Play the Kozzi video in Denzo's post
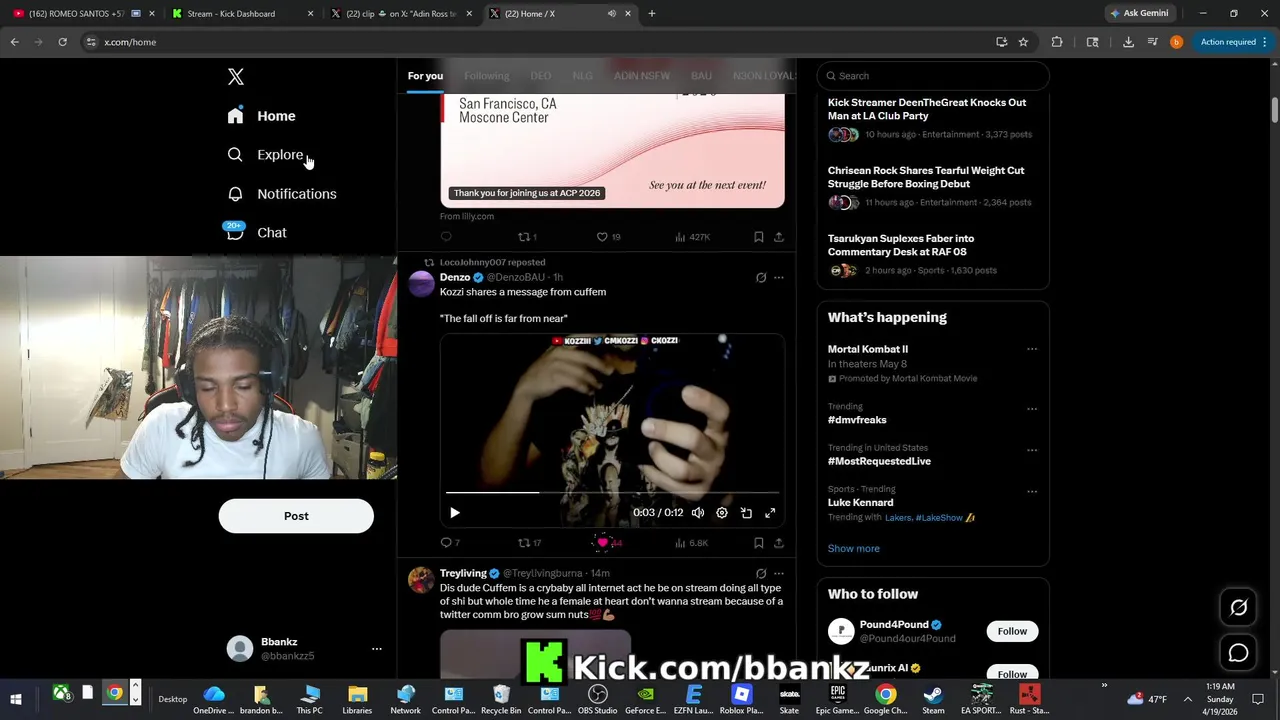Viewport: 1280px width, 720px height. pos(454,513)
